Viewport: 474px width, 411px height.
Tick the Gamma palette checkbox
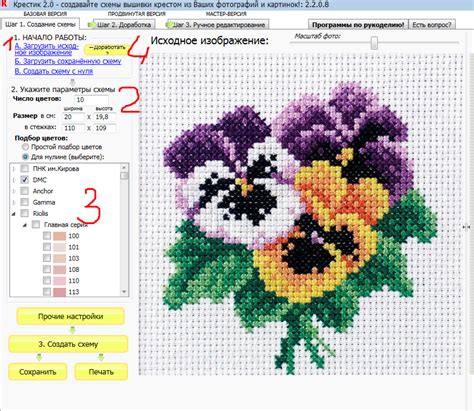pos(25,202)
